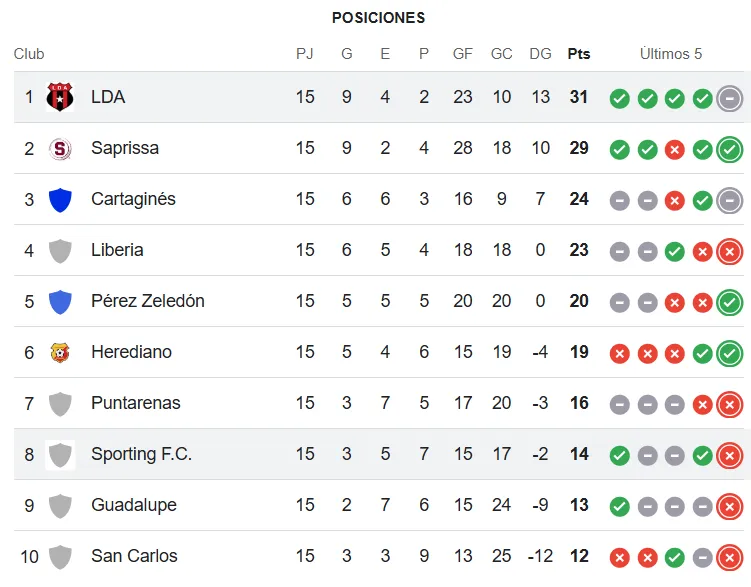The height and width of the screenshot is (587, 751).
Task: Select the San Carlos team name
Action: (x=134, y=556)
